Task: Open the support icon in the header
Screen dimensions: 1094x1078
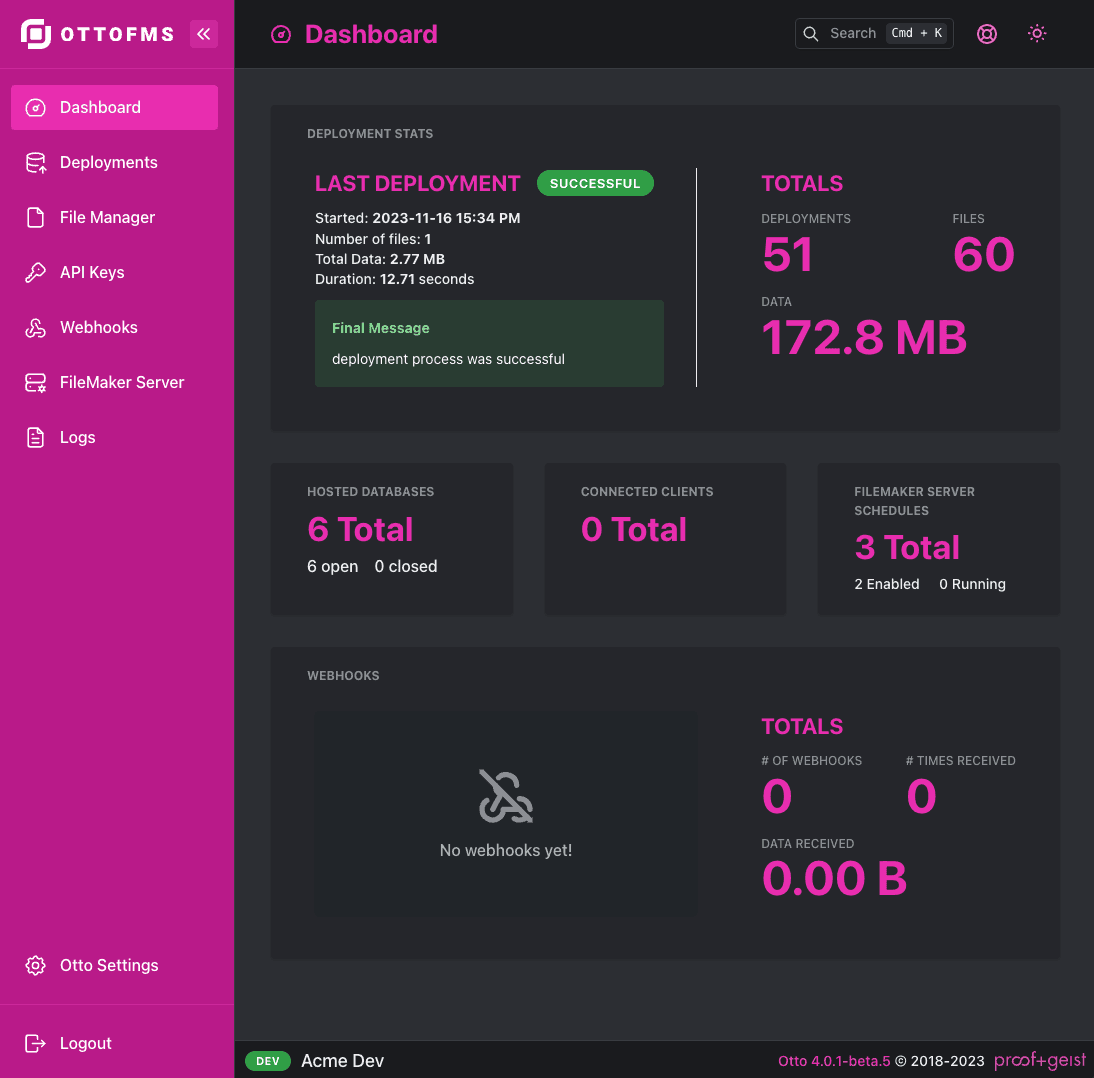Action: pyautogui.click(x=987, y=33)
